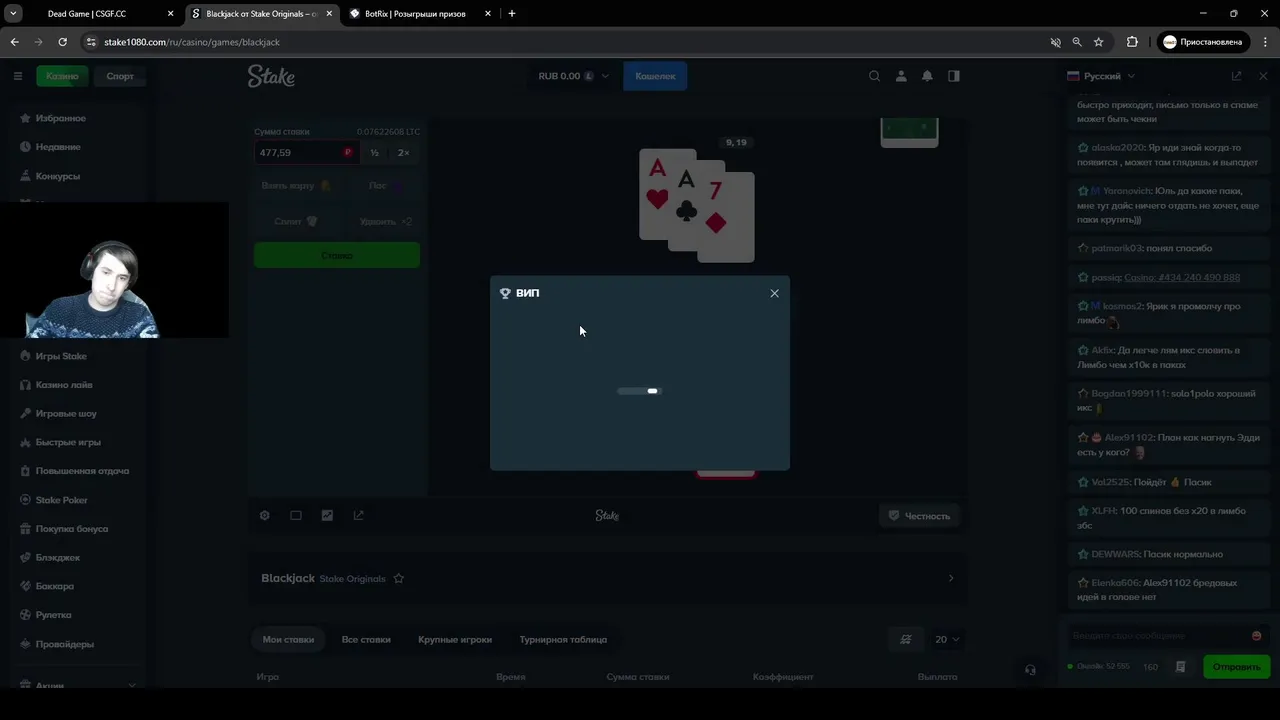Toggle the chat side panel icon
Viewport: 1280px width, 720px height.
point(954,76)
